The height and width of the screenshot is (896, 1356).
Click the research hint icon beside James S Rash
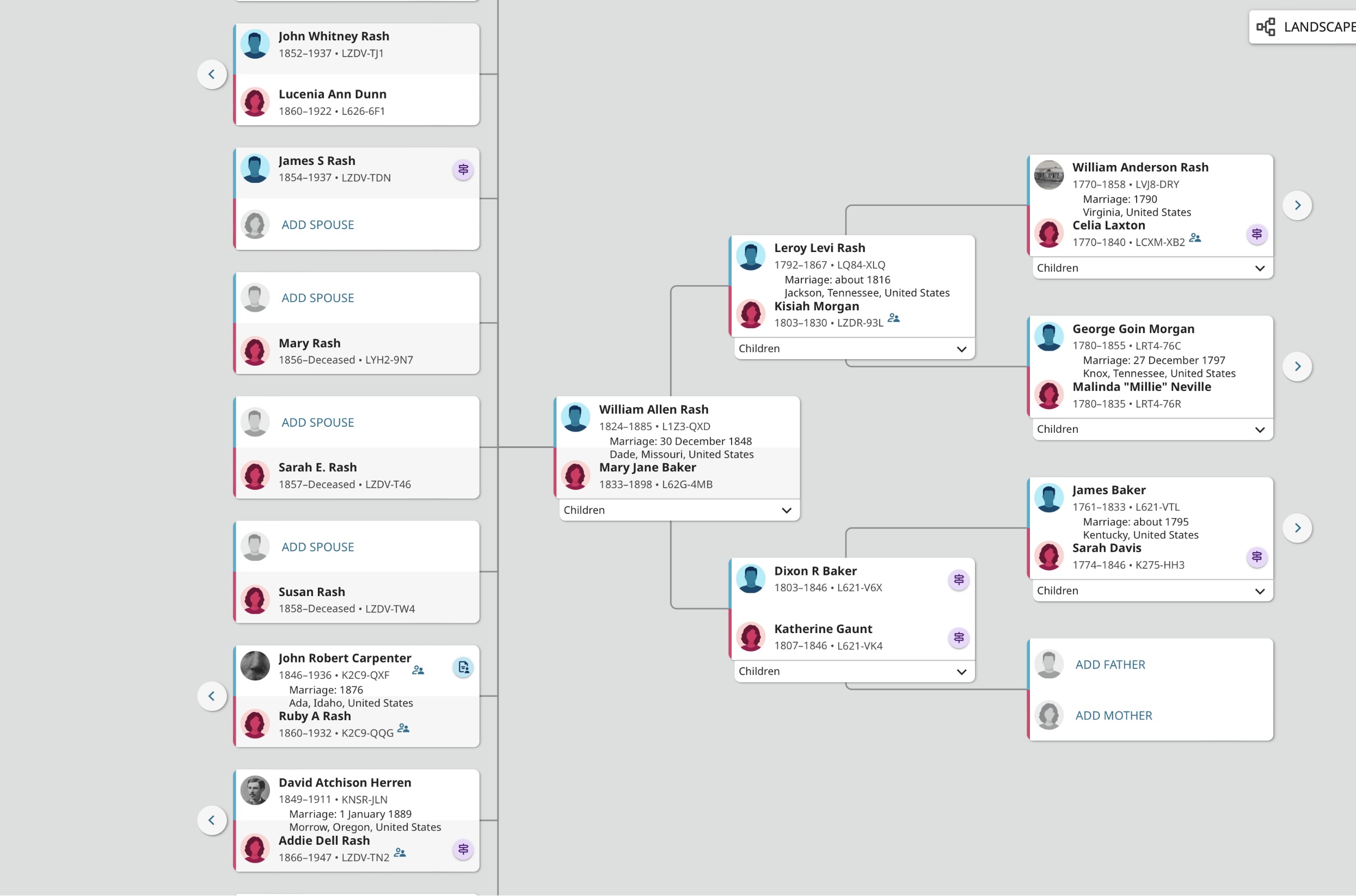click(463, 170)
